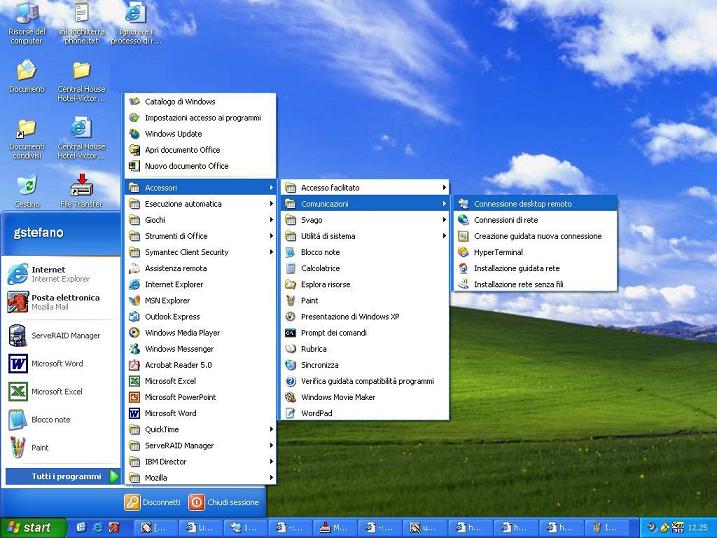Open Outlook Express
Screen dimensions: 717x538
(172, 317)
